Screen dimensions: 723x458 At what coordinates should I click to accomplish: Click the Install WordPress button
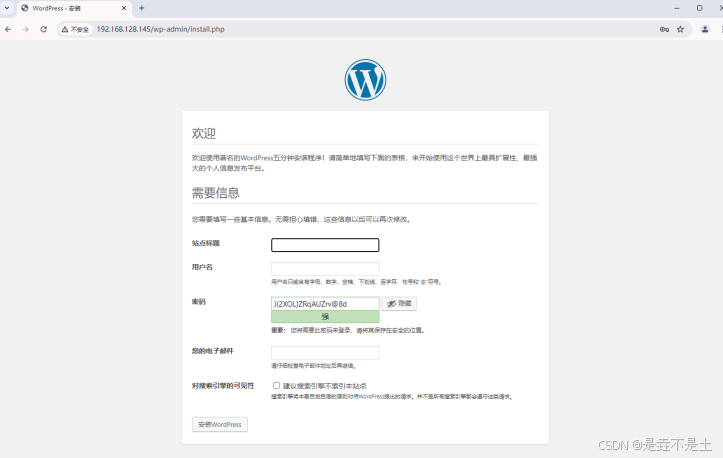tap(219, 424)
